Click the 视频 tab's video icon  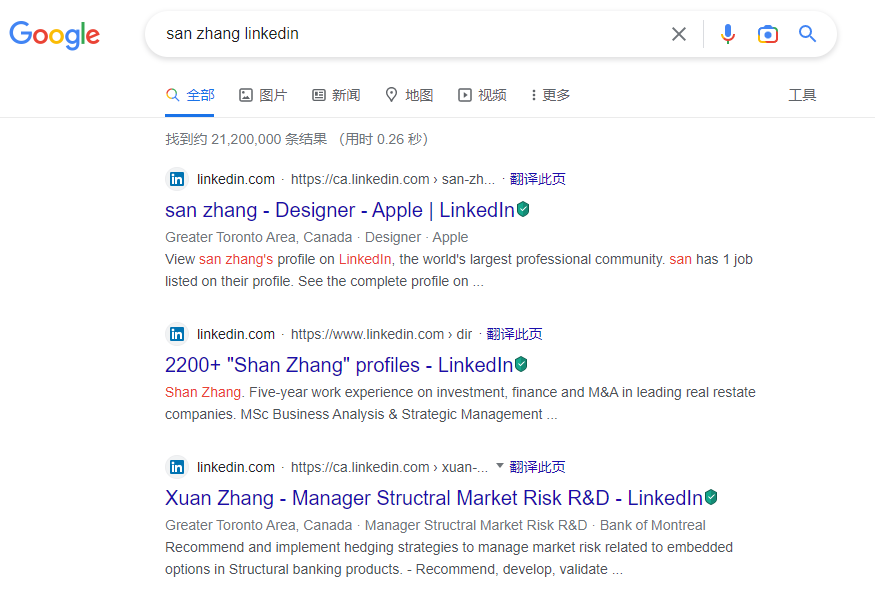464,94
